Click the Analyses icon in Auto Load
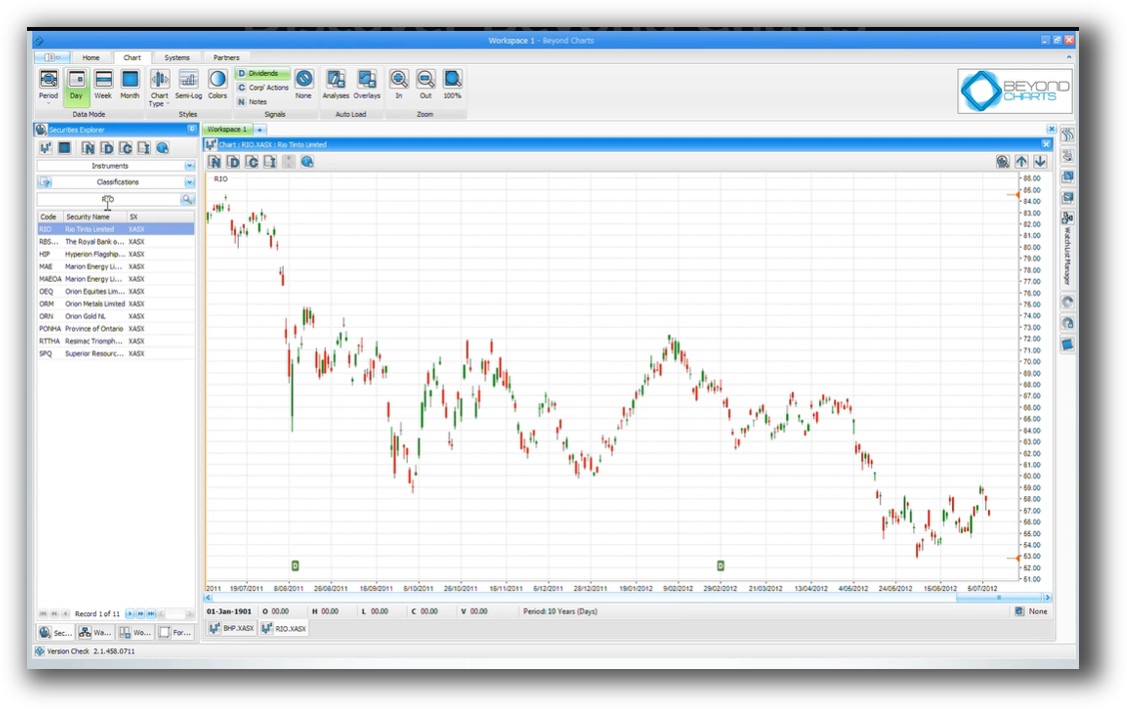1127x709 pixels. pos(337,85)
